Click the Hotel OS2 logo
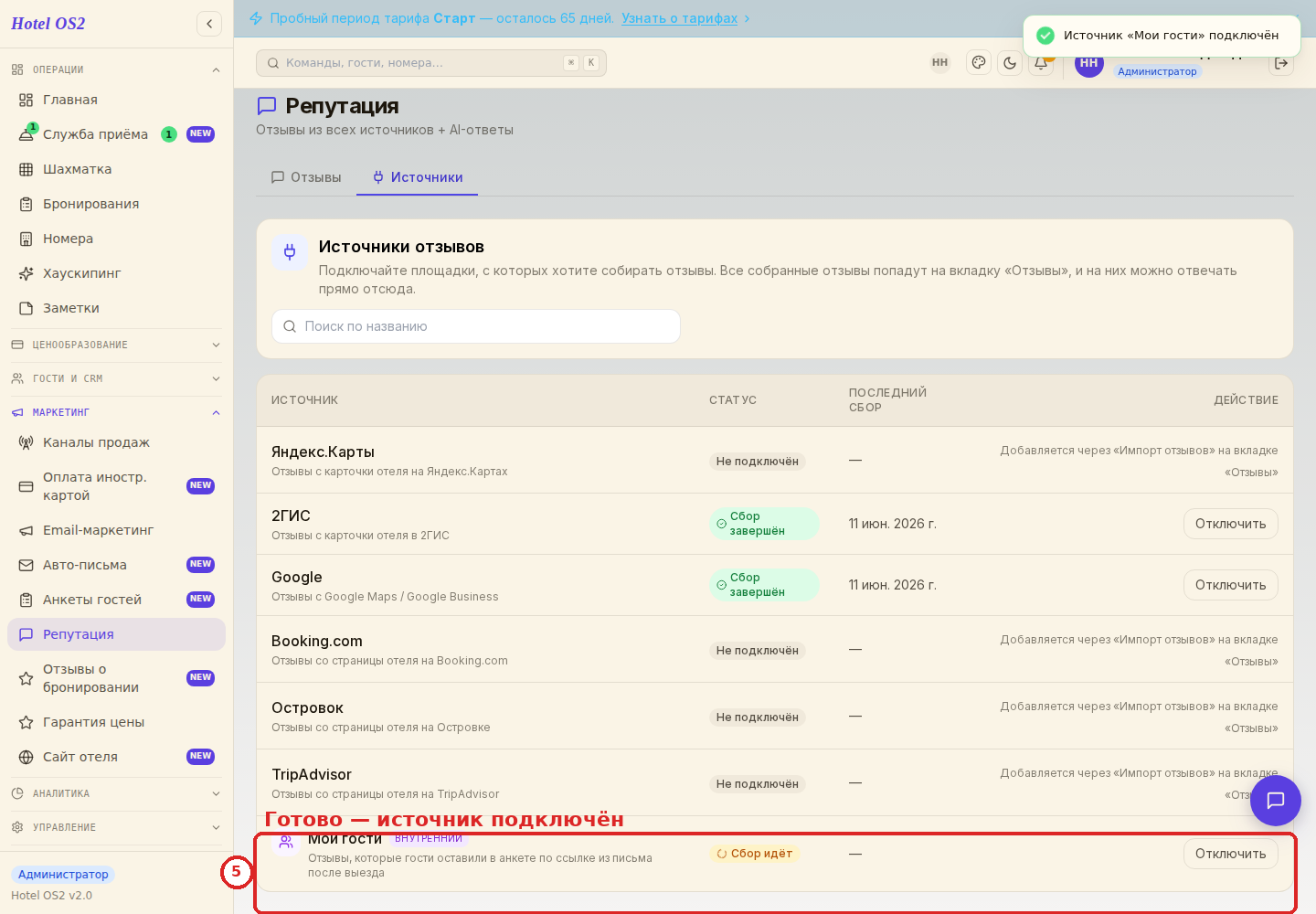 48,24
